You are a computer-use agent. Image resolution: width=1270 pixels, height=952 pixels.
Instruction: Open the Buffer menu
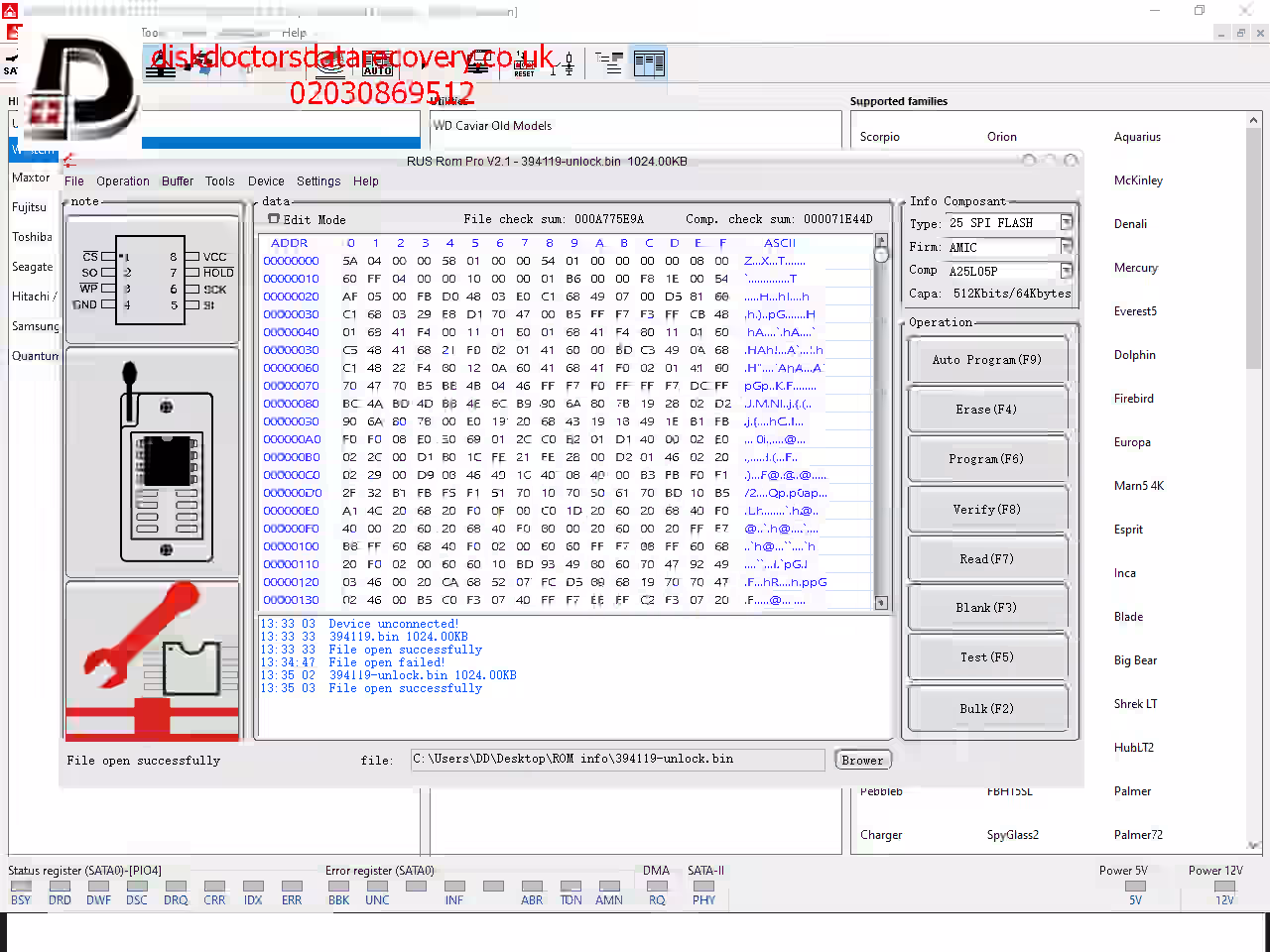tap(178, 181)
